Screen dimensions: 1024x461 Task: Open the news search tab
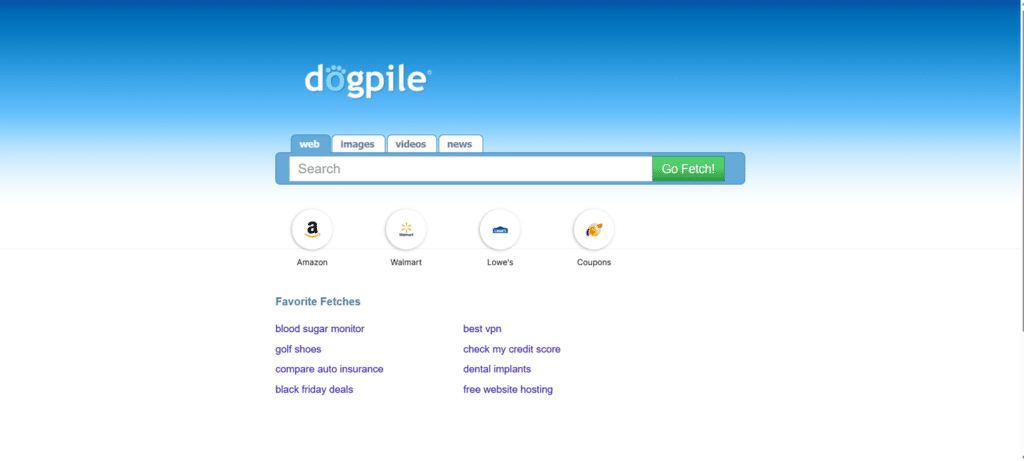pos(460,144)
